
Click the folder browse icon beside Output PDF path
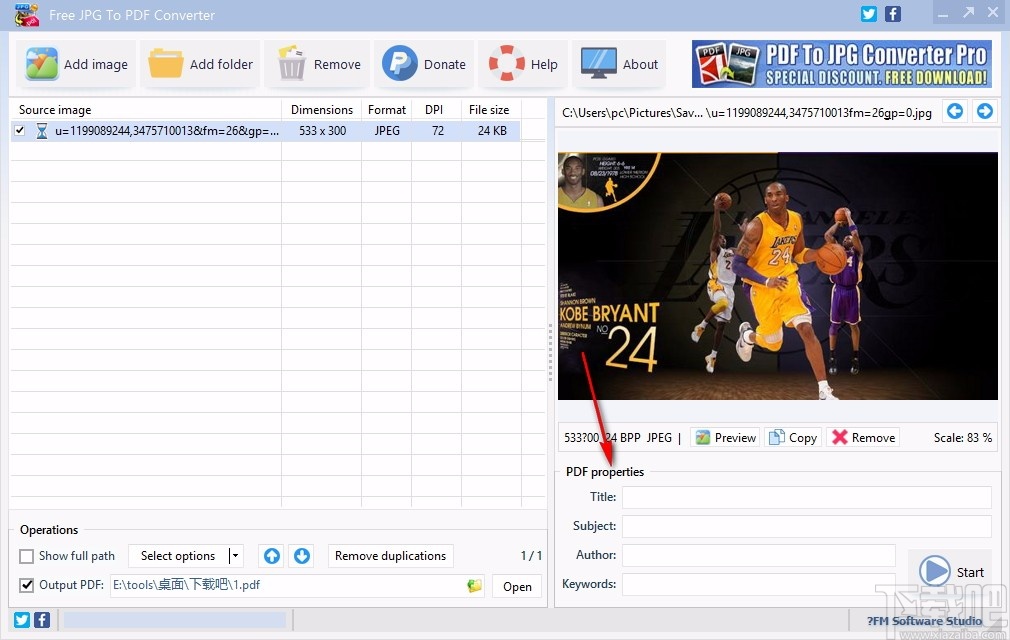474,585
